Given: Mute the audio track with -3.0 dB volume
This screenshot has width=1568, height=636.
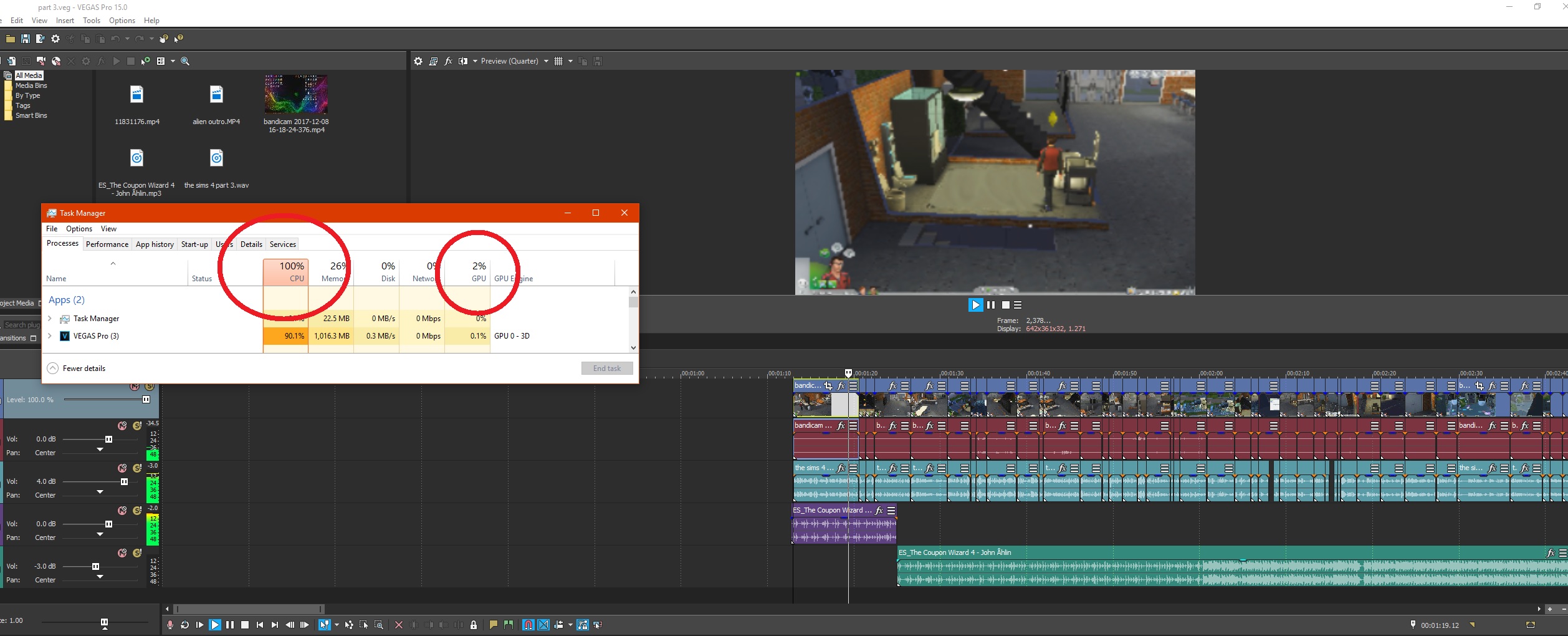Looking at the screenshot, I should 122,552.
